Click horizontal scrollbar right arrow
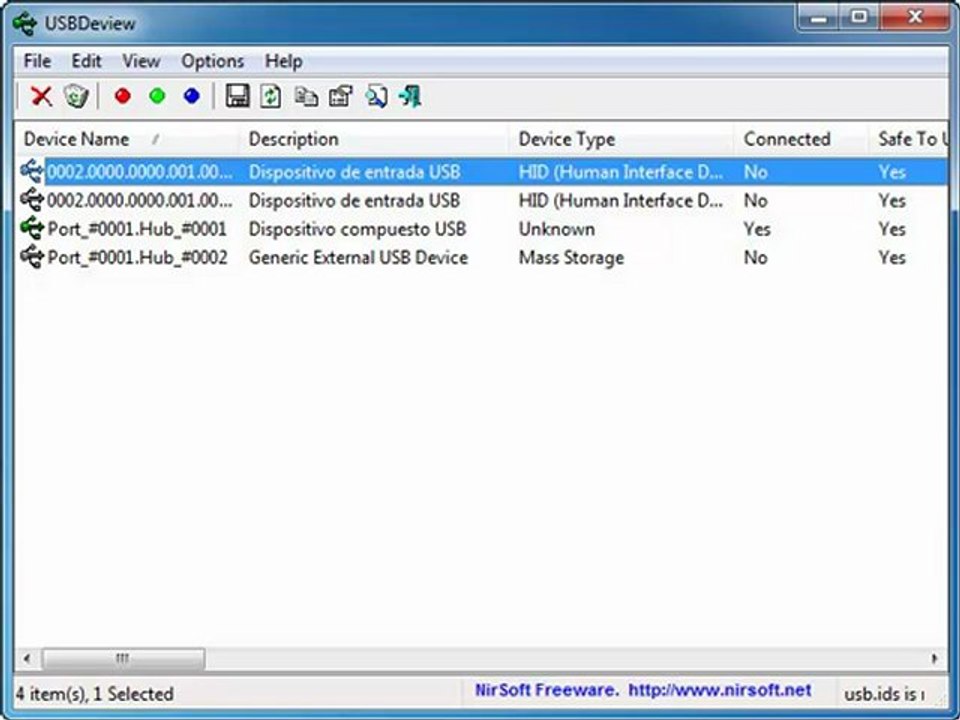The width and height of the screenshot is (960, 720). tap(934, 659)
